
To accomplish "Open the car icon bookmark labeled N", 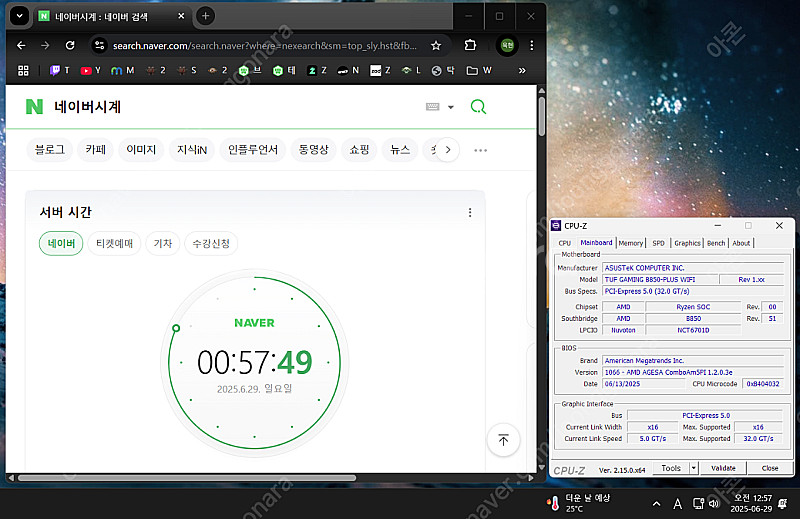I will click(x=348, y=70).
